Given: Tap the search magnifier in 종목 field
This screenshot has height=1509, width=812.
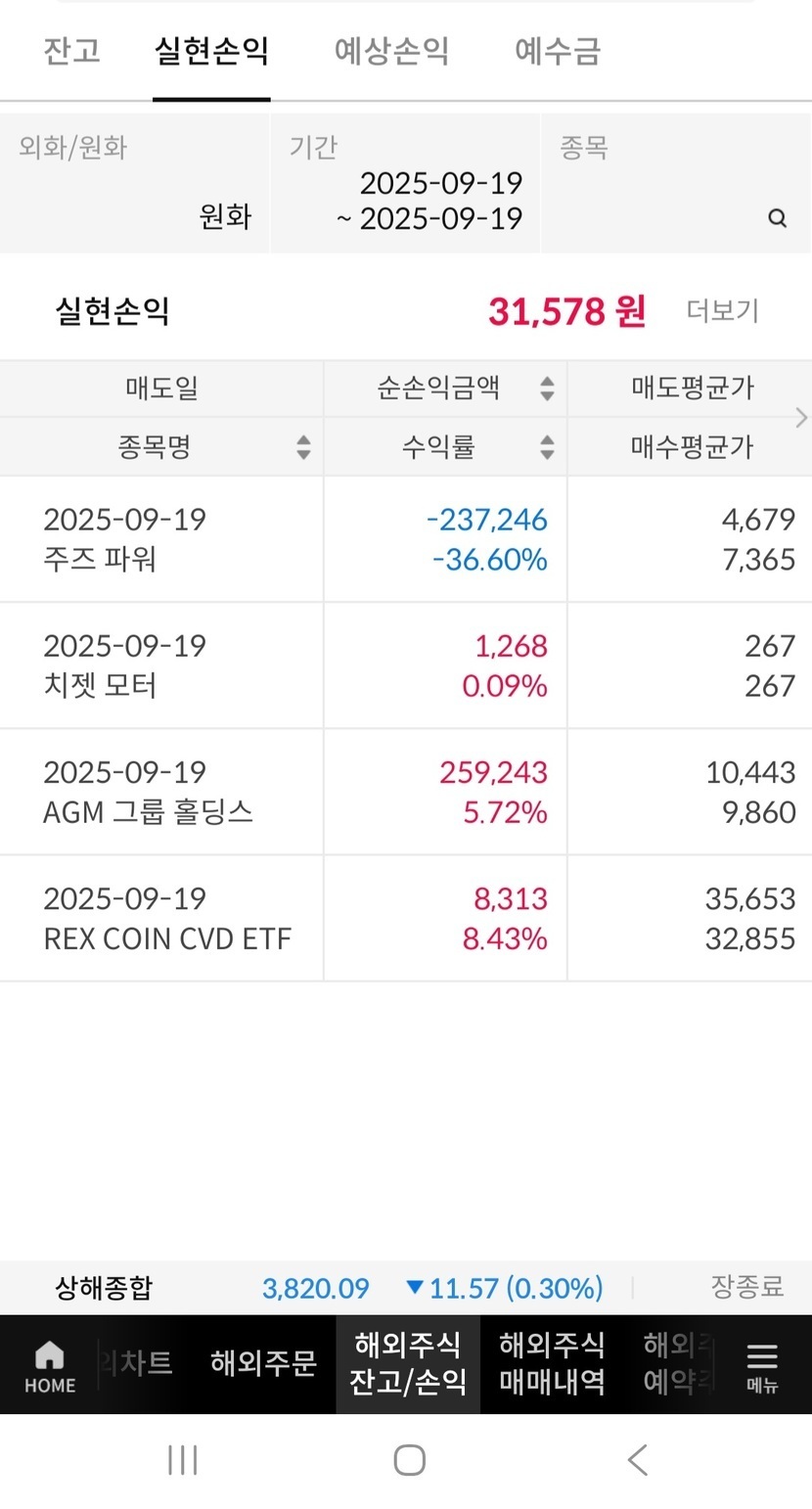Looking at the screenshot, I should coord(778,218).
